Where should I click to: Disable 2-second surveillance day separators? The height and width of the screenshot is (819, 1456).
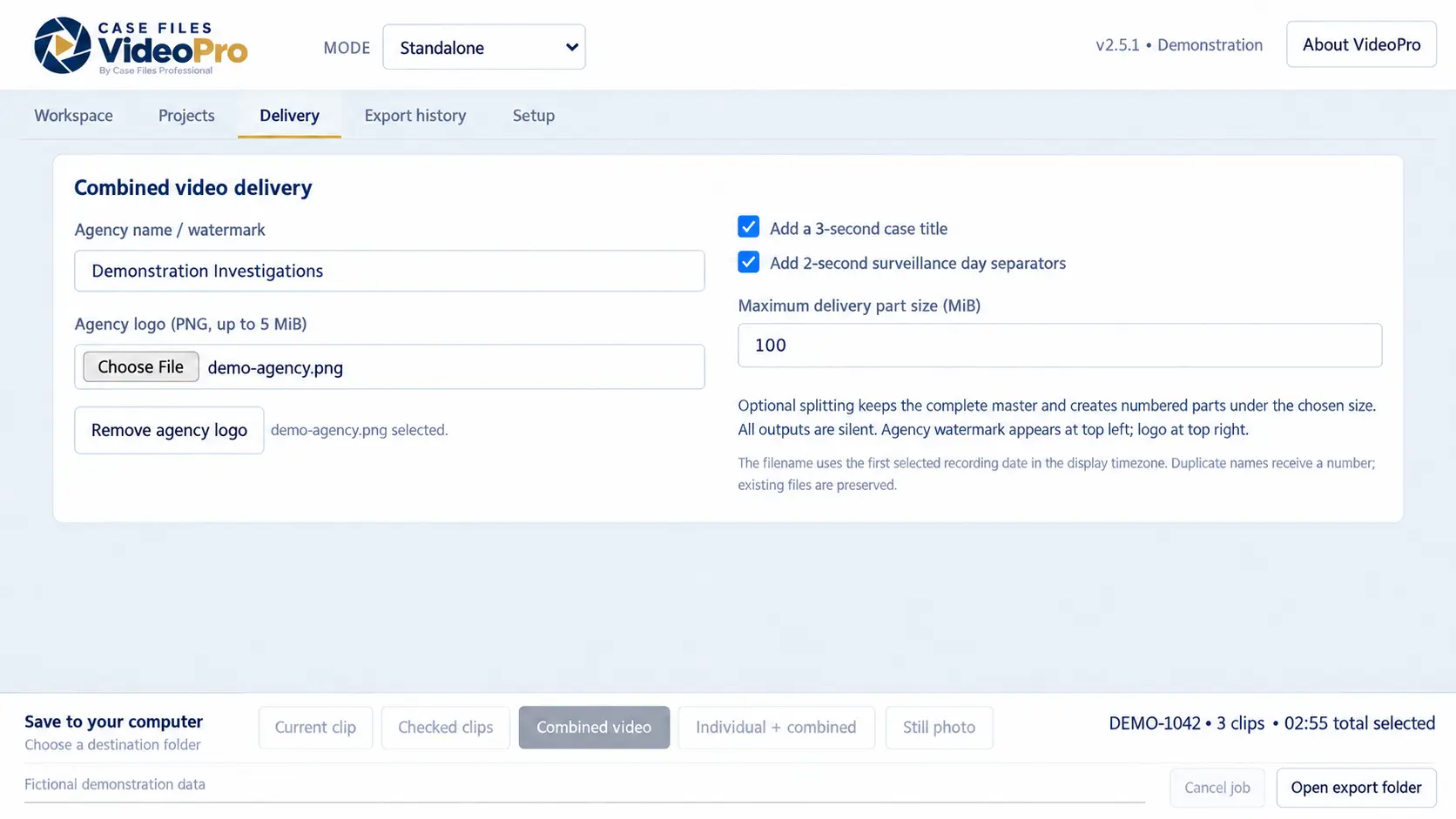pos(748,262)
